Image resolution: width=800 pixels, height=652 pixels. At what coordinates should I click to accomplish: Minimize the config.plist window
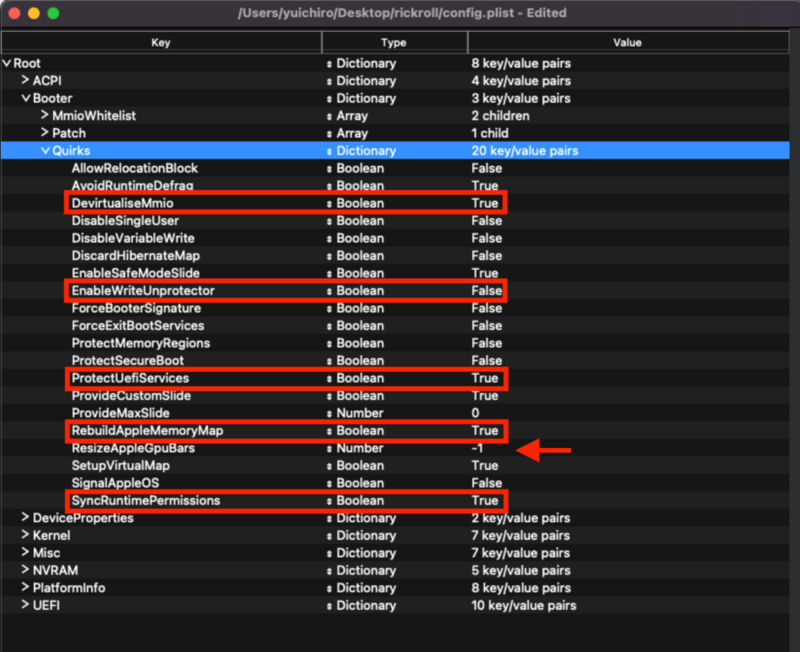coord(34,13)
